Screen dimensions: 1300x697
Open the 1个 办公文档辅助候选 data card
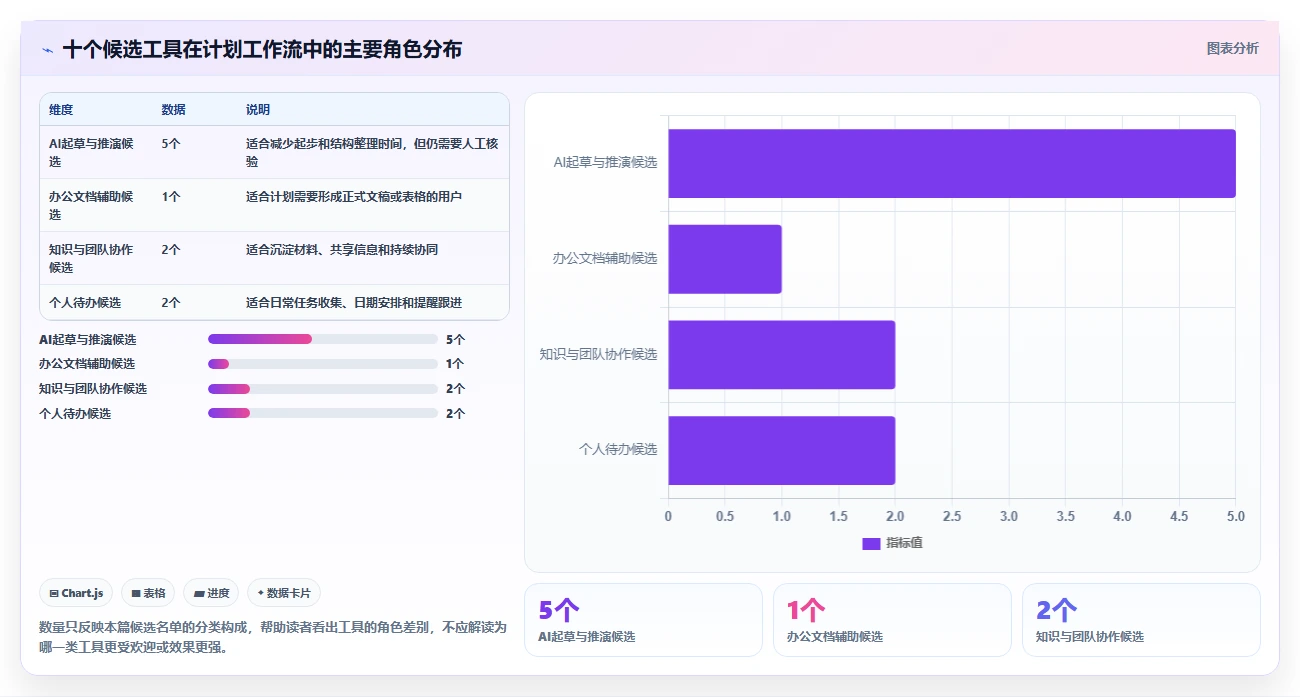pyautogui.click(x=892, y=620)
